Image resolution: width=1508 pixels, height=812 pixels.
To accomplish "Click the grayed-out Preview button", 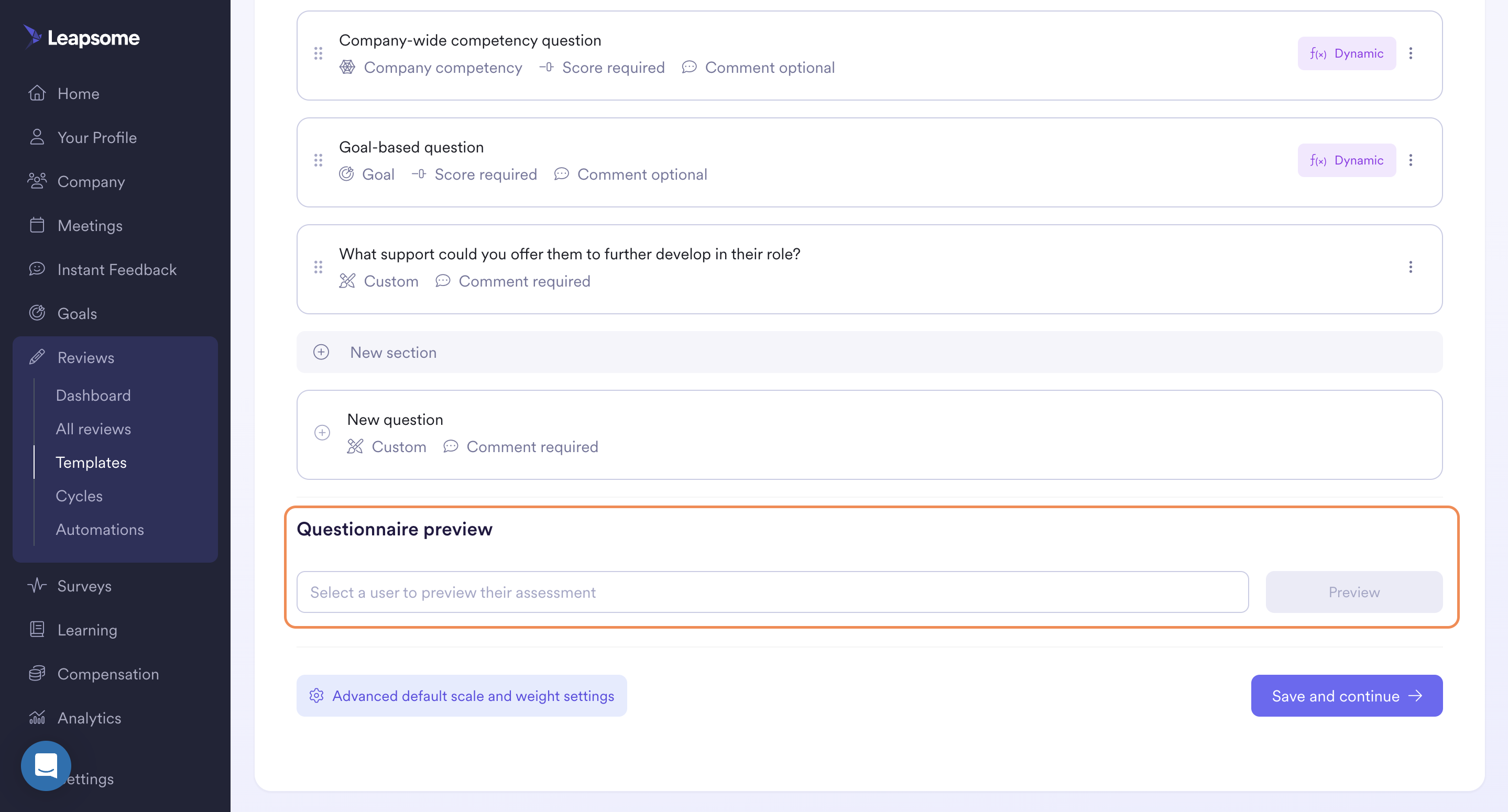I will pos(1353,592).
